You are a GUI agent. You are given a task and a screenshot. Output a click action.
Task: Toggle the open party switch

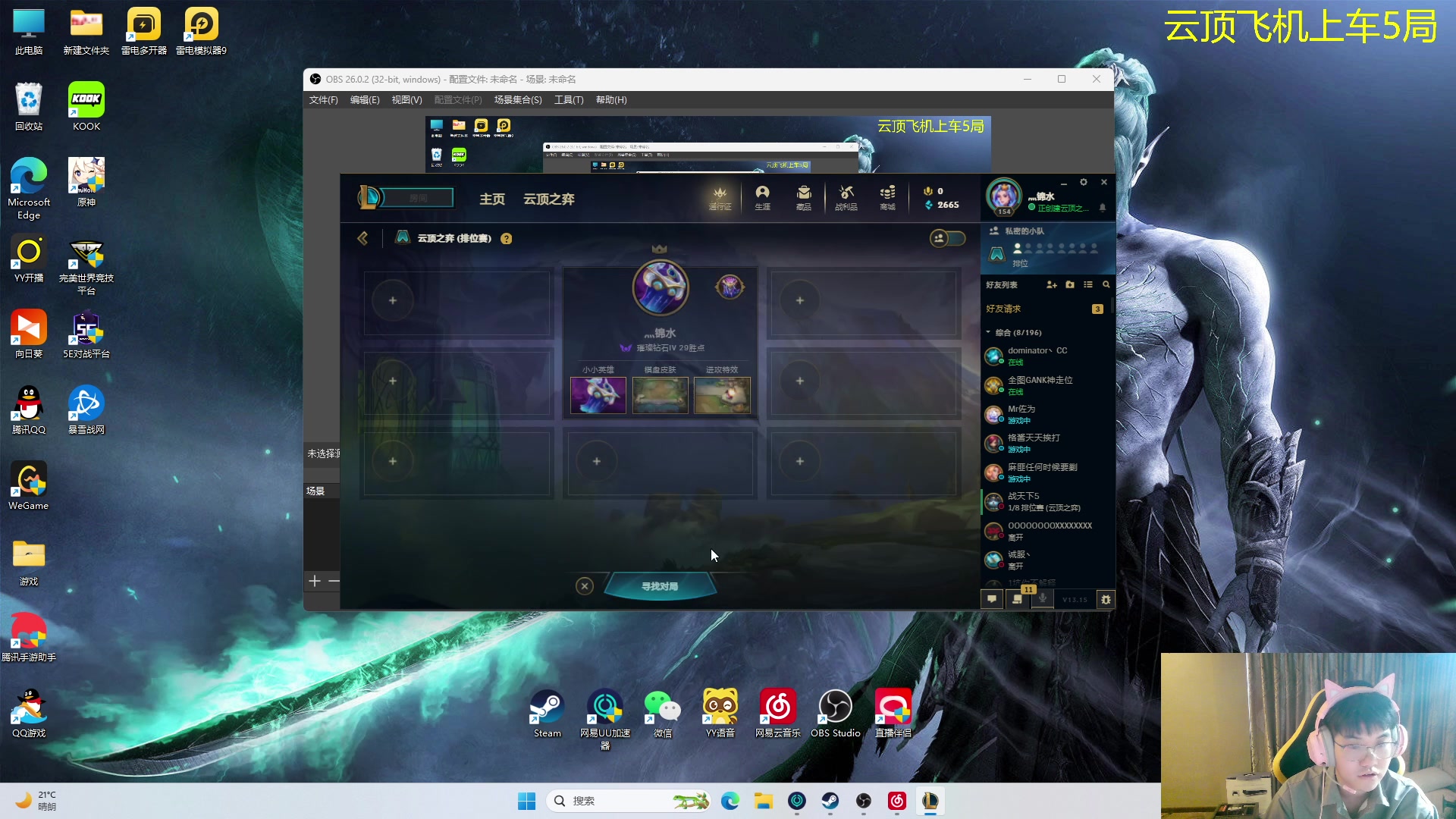tap(948, 238)
